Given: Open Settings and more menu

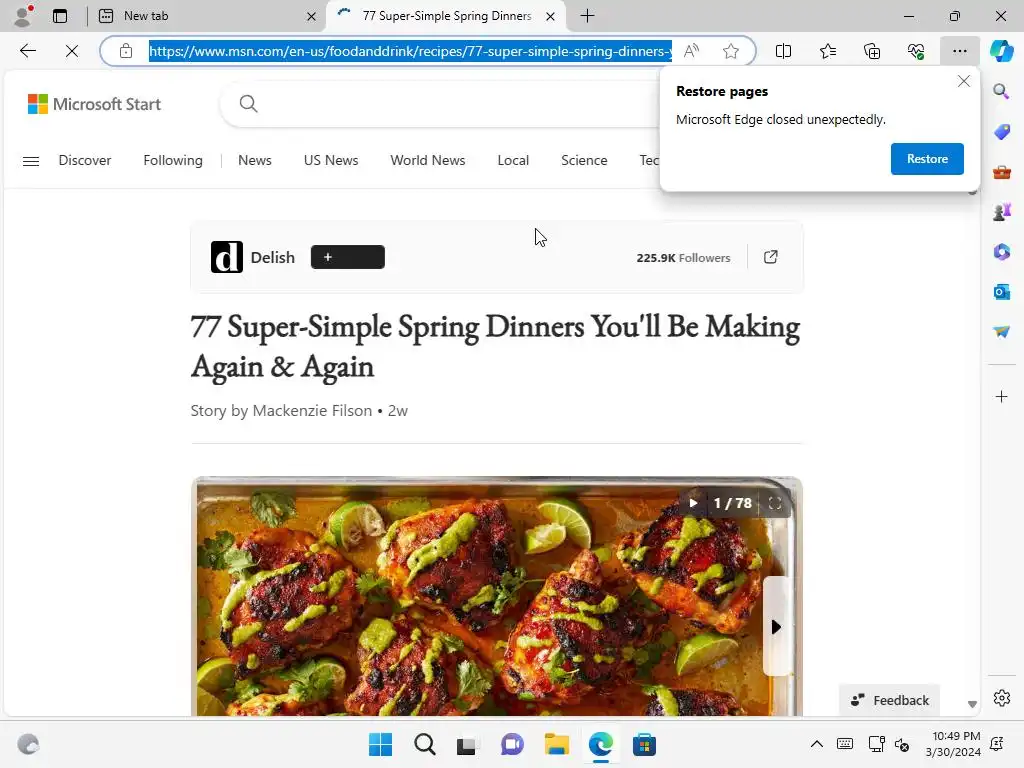Looking at the screenshot, I should 959,51.
